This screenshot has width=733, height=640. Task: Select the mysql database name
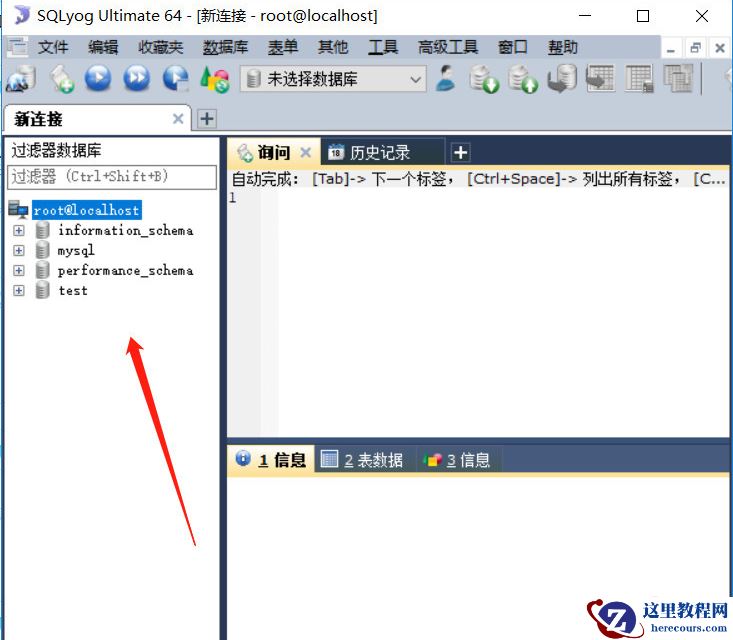[76, 251]
